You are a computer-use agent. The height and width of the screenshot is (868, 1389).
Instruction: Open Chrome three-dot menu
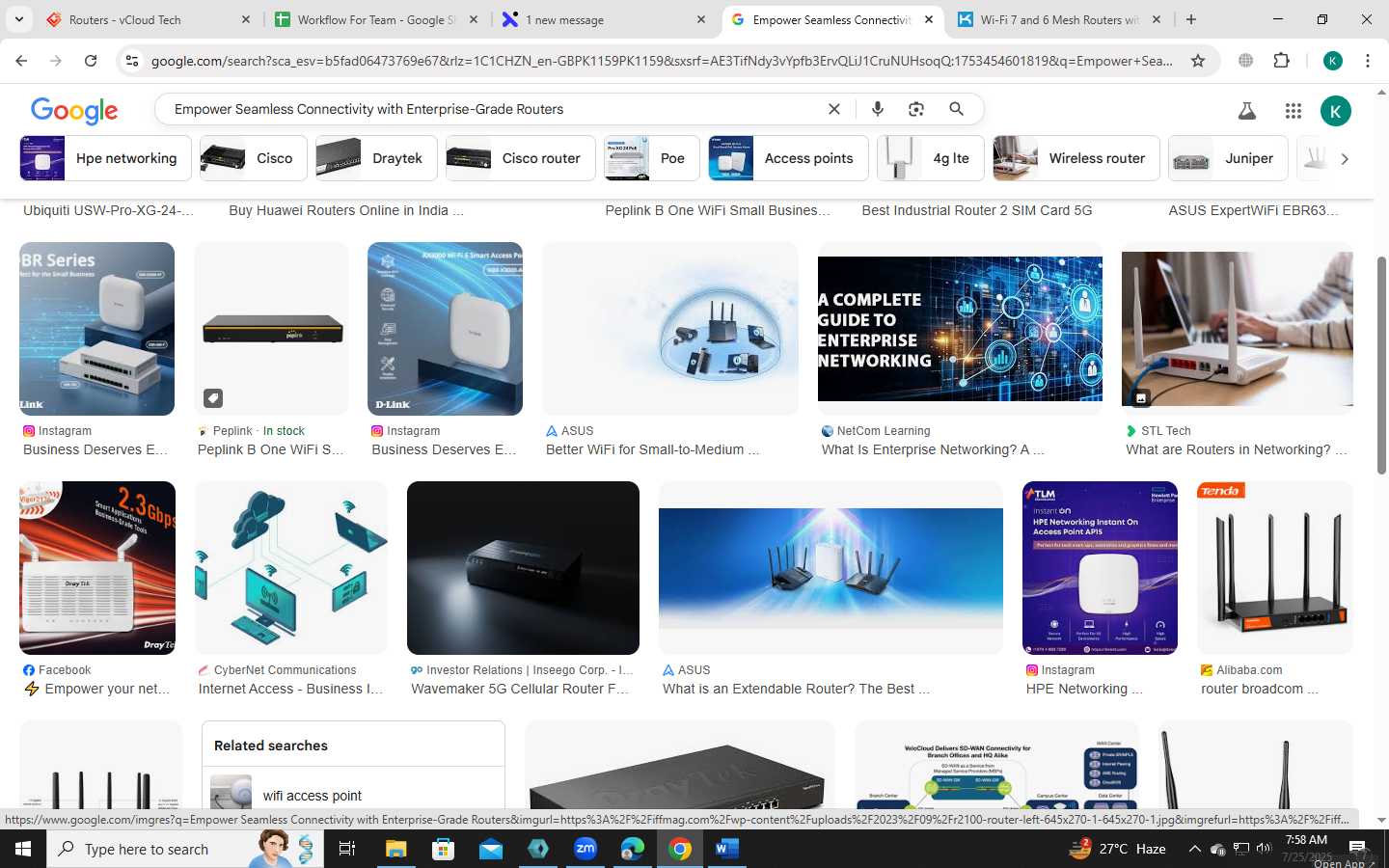coord(1368,61)
